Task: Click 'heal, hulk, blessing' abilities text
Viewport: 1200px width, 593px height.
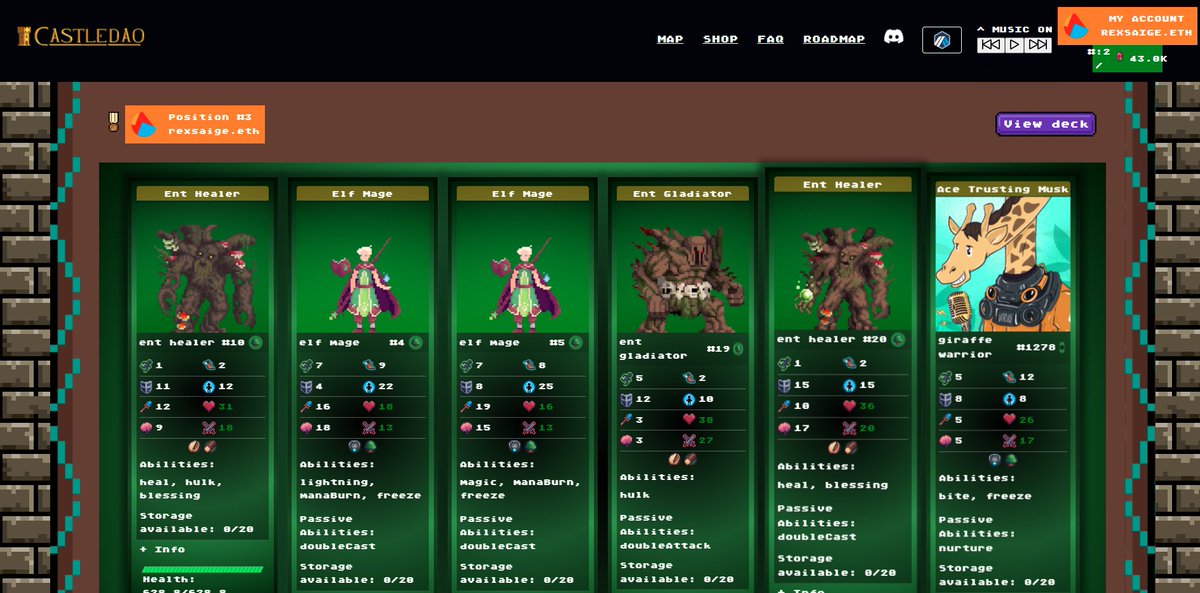Action: tap(182, 488)
